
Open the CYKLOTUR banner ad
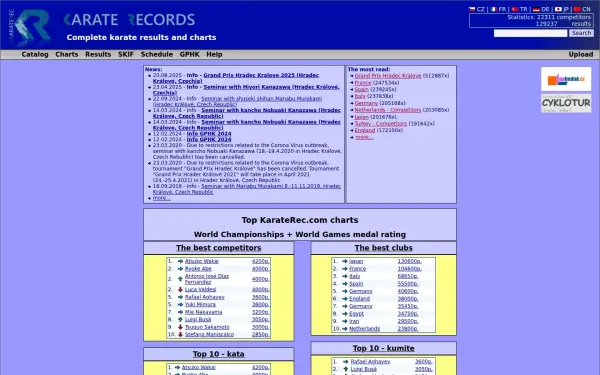tap(566, 103)
